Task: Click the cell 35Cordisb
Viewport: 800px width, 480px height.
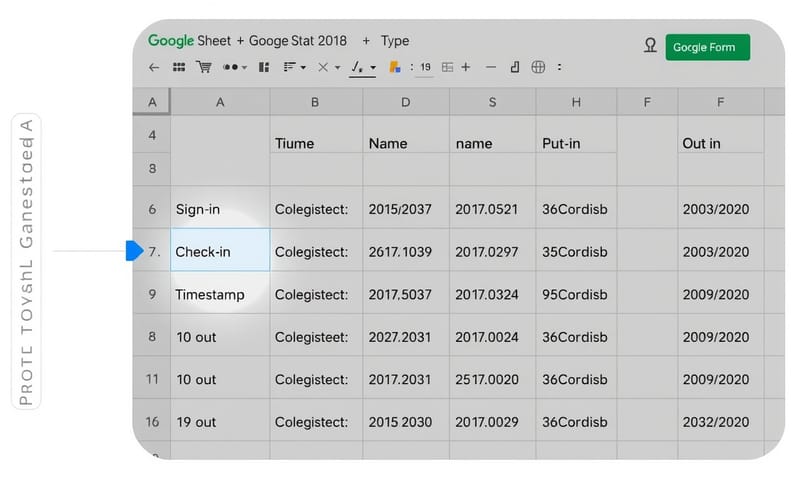Action: [x=576, y=251]
